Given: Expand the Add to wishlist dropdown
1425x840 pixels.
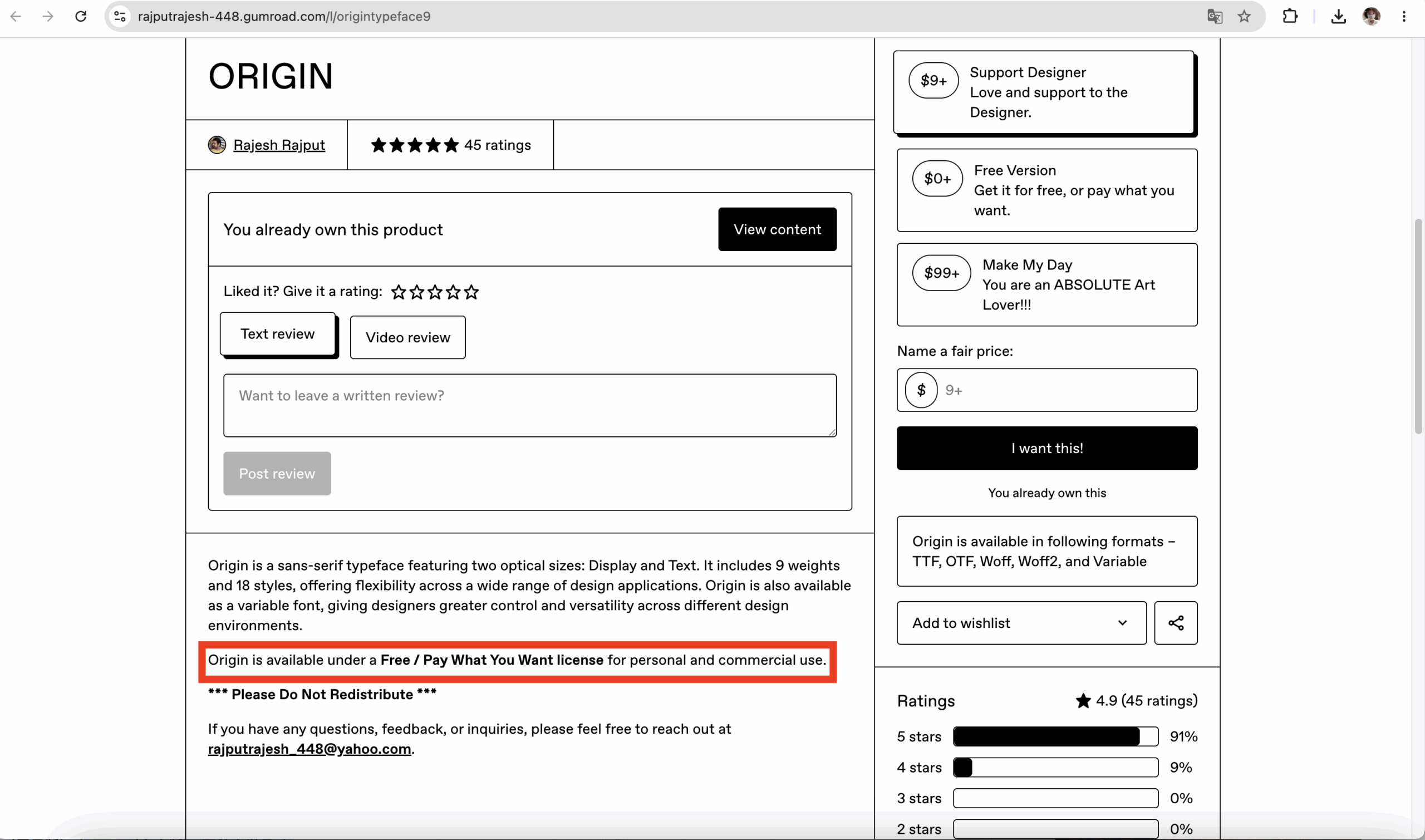Looking at the screenshot, I should click(x=1021, y=623).
